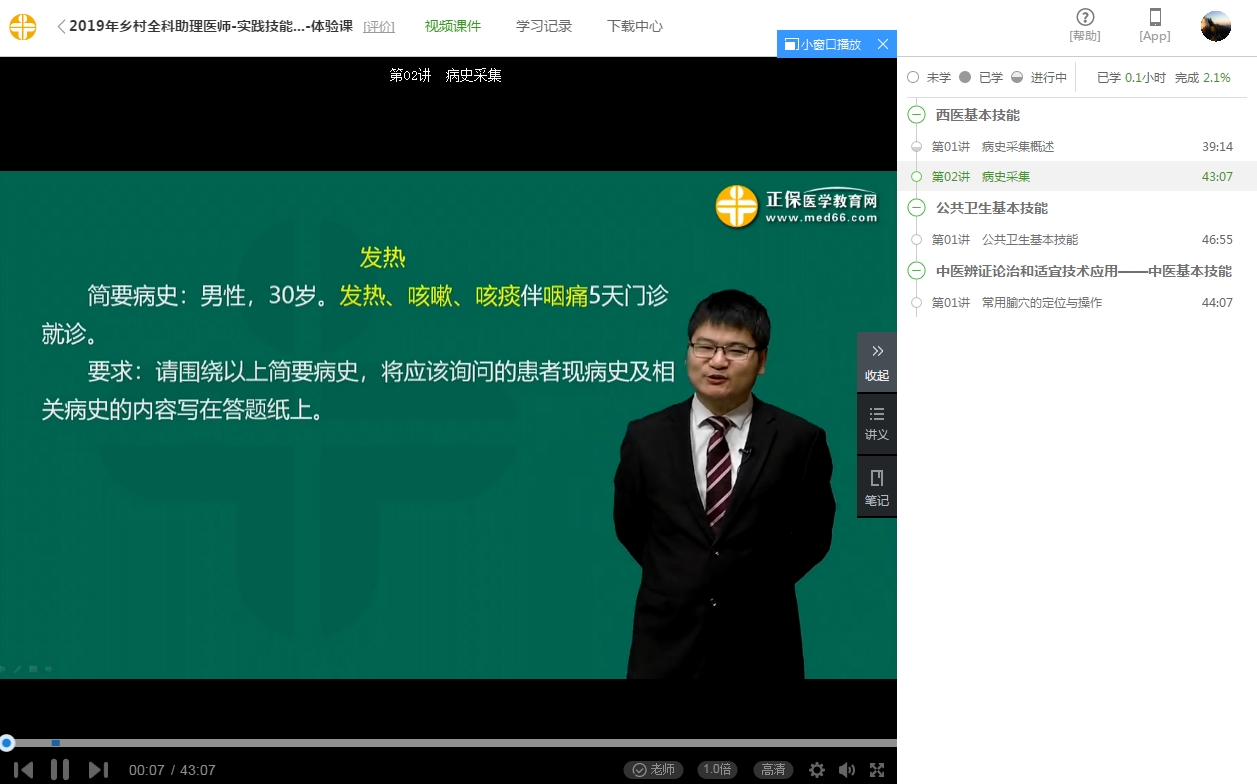1257x784 pixels.
Task: Open the Help icon at top right
Action: [1085, 18]
